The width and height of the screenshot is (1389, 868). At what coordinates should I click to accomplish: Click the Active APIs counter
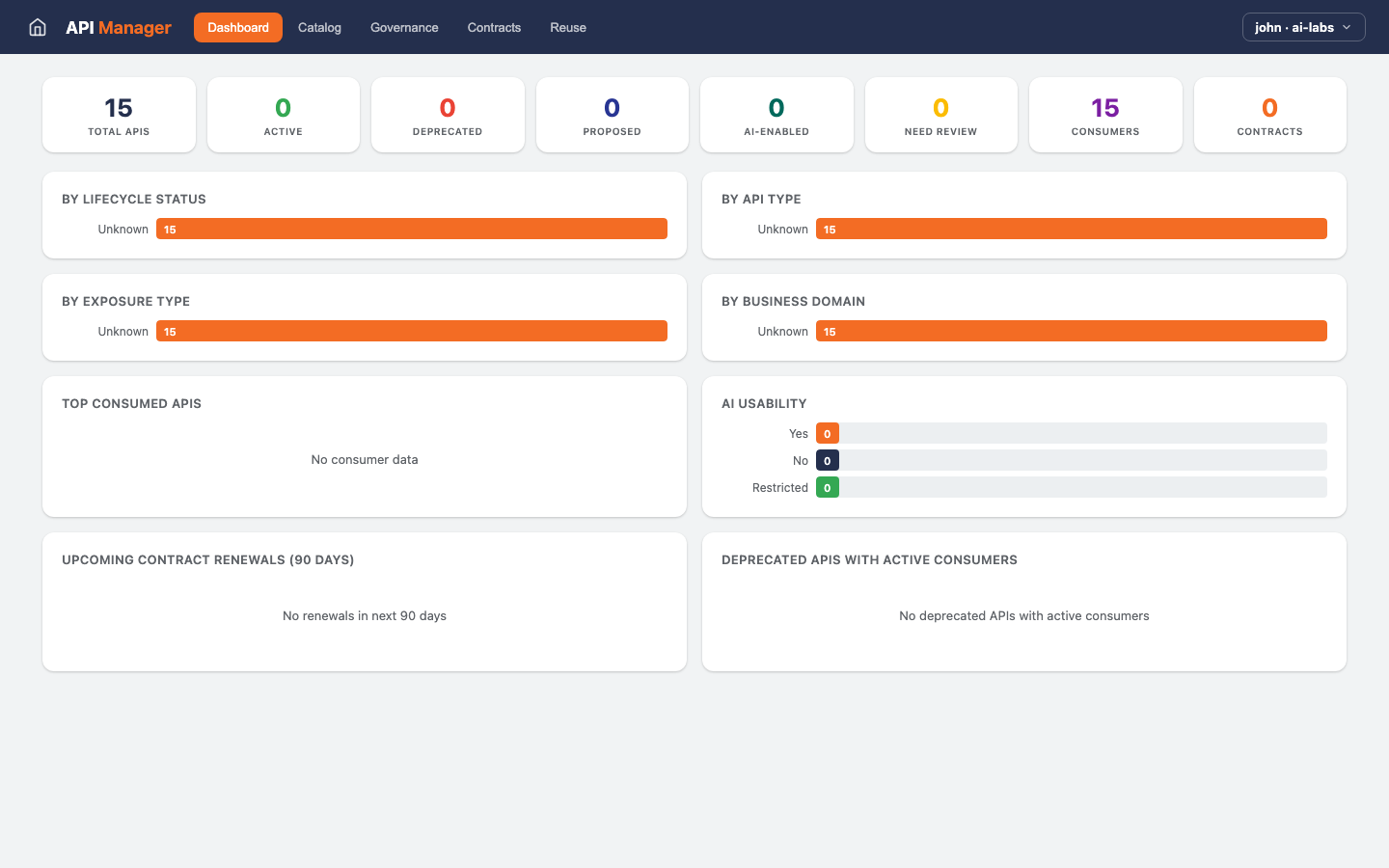283,114
